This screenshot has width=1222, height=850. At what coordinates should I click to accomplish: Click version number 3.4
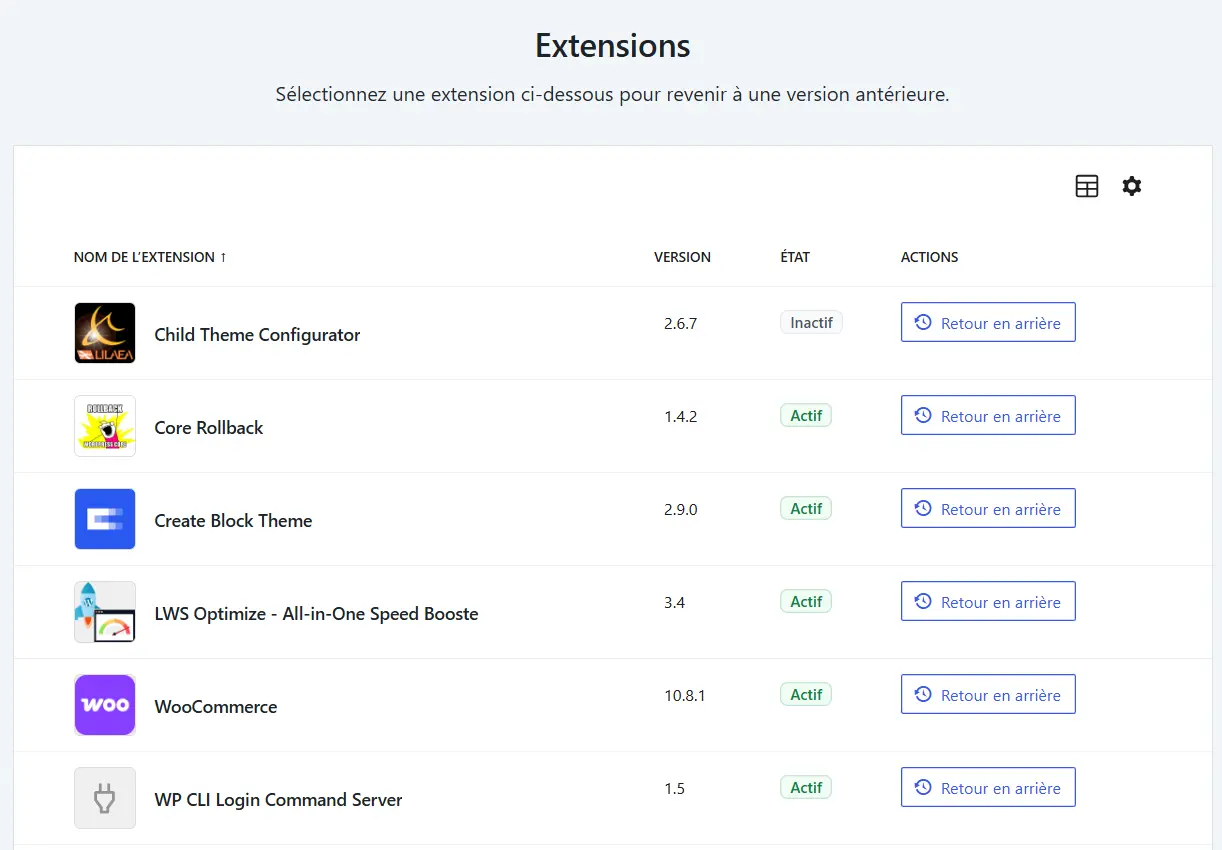pos(674,602)
